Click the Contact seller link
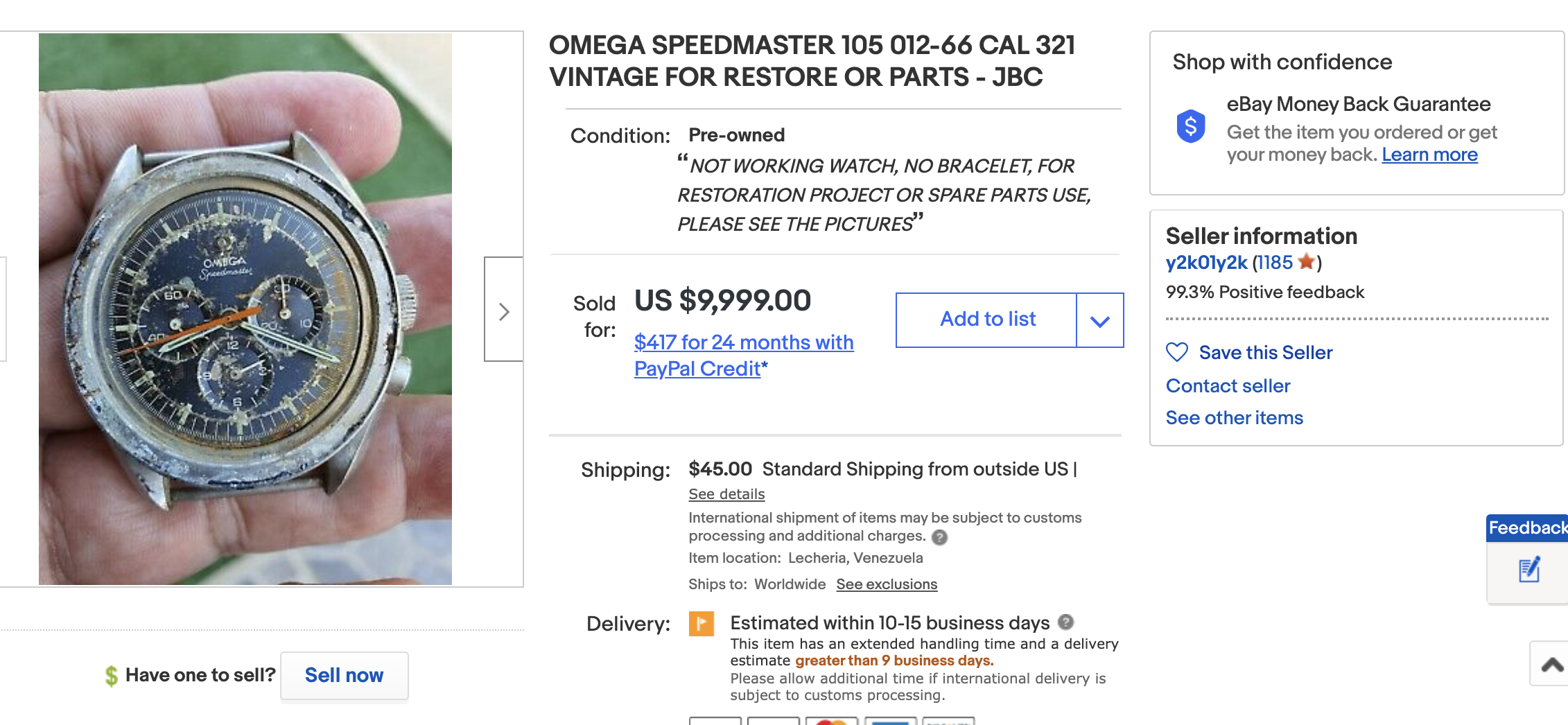Image resolution: width=1568 pixels, height=725 pixels. (1228, 385)
